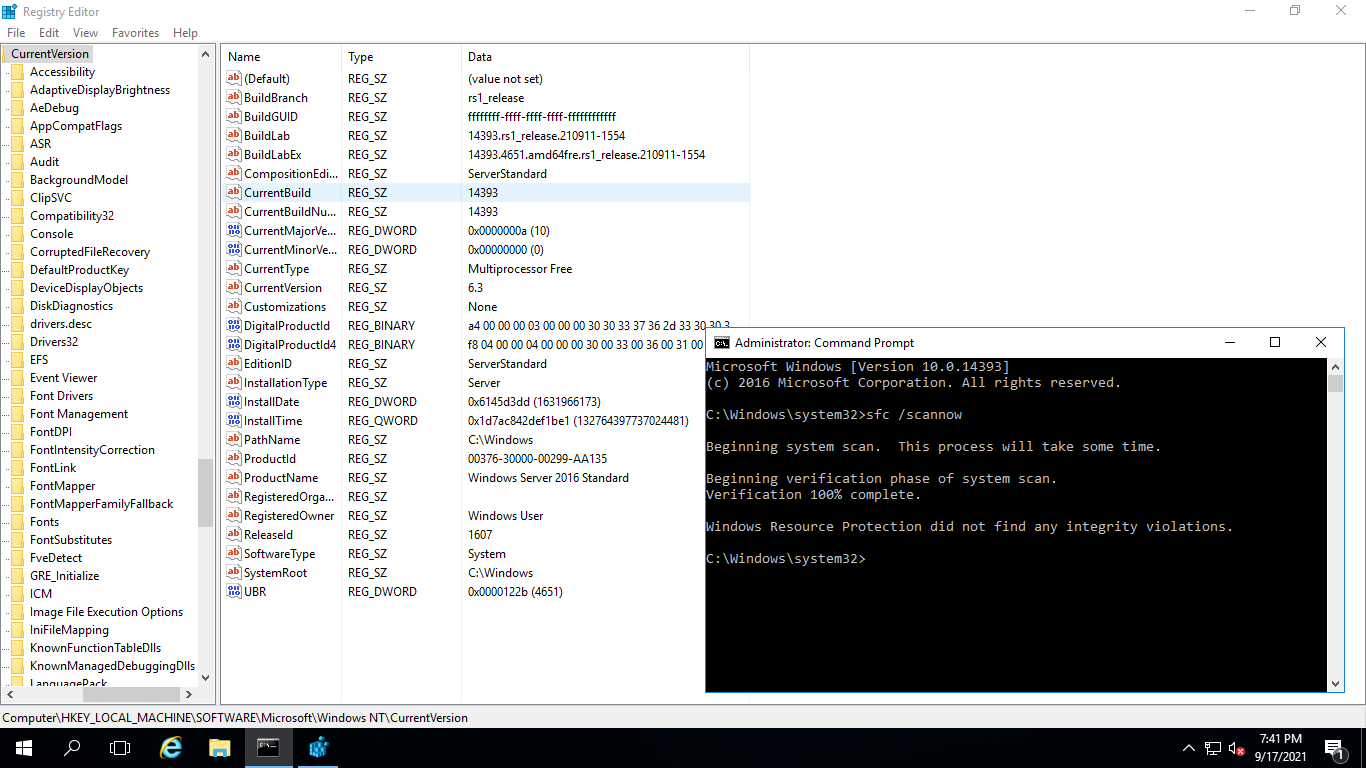
Task: Click tree pane horizontal scroll right arrow
Action: tap(188, 694)
